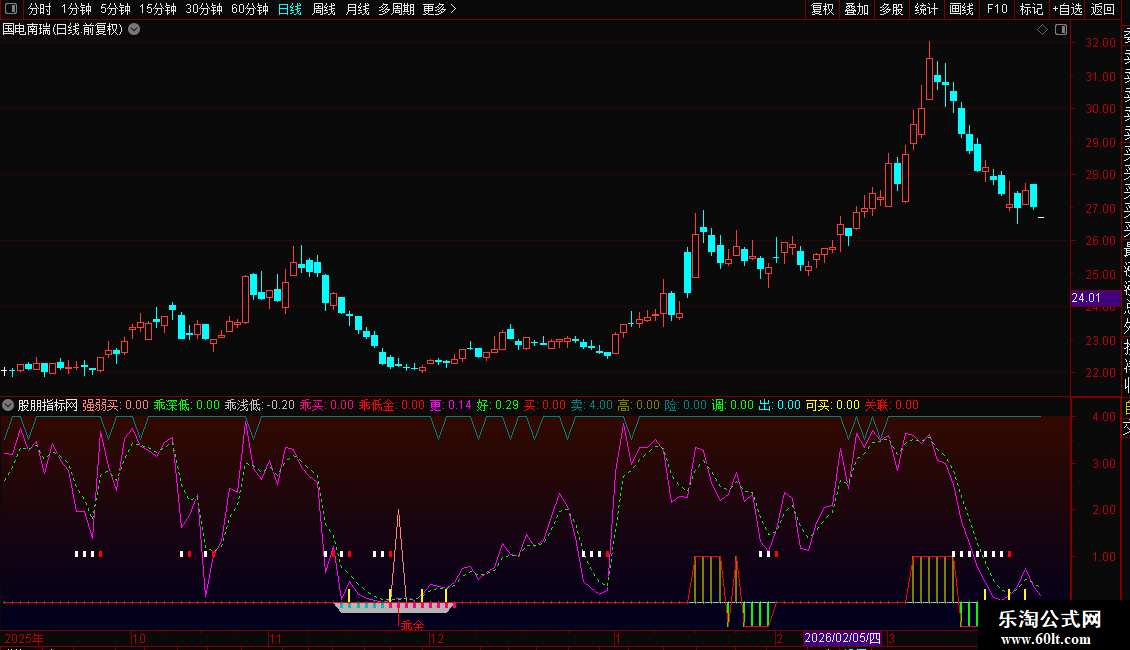Select the 60分钟 timeframe
Screen dimensions: 1130x650
249,9
